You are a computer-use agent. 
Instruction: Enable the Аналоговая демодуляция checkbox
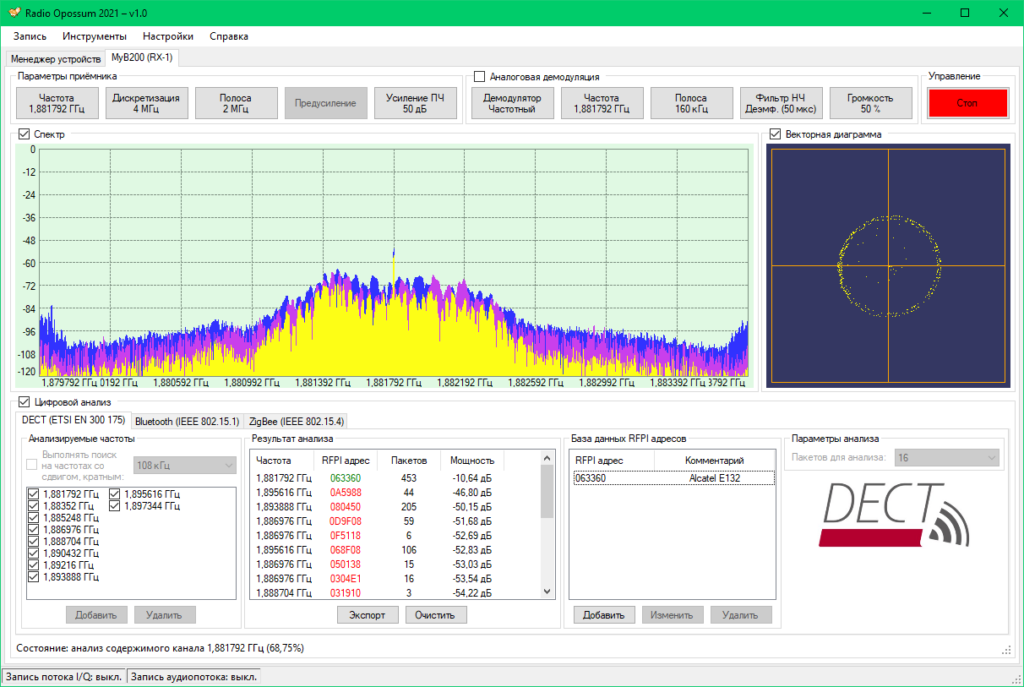(x=480, y=76)
